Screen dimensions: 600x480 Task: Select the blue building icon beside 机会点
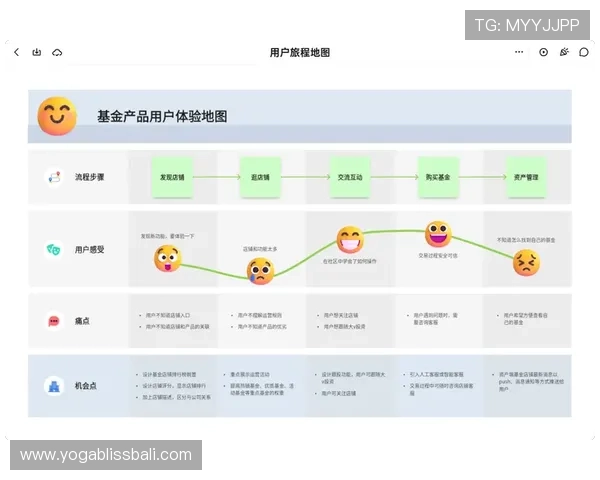pyautogui.click(x=54, y=386)
